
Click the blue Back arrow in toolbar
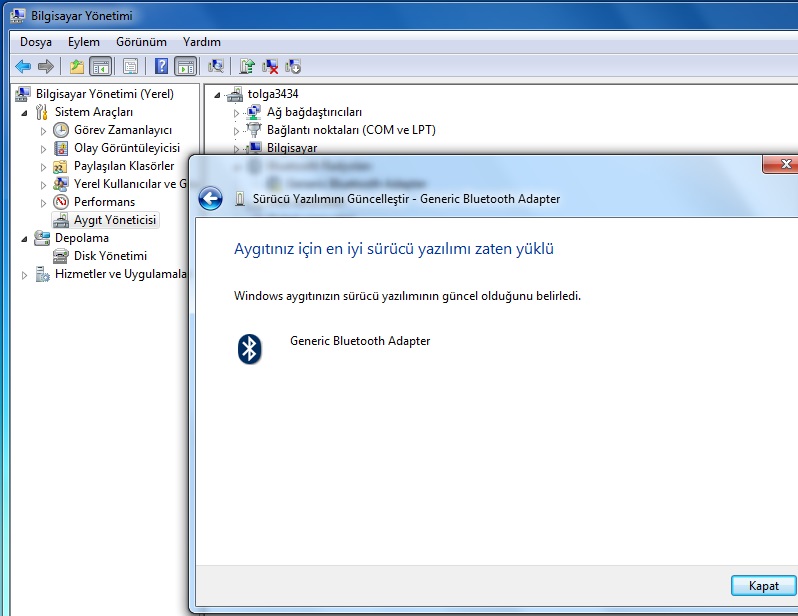pyautogui.click(x=23, y=66)
